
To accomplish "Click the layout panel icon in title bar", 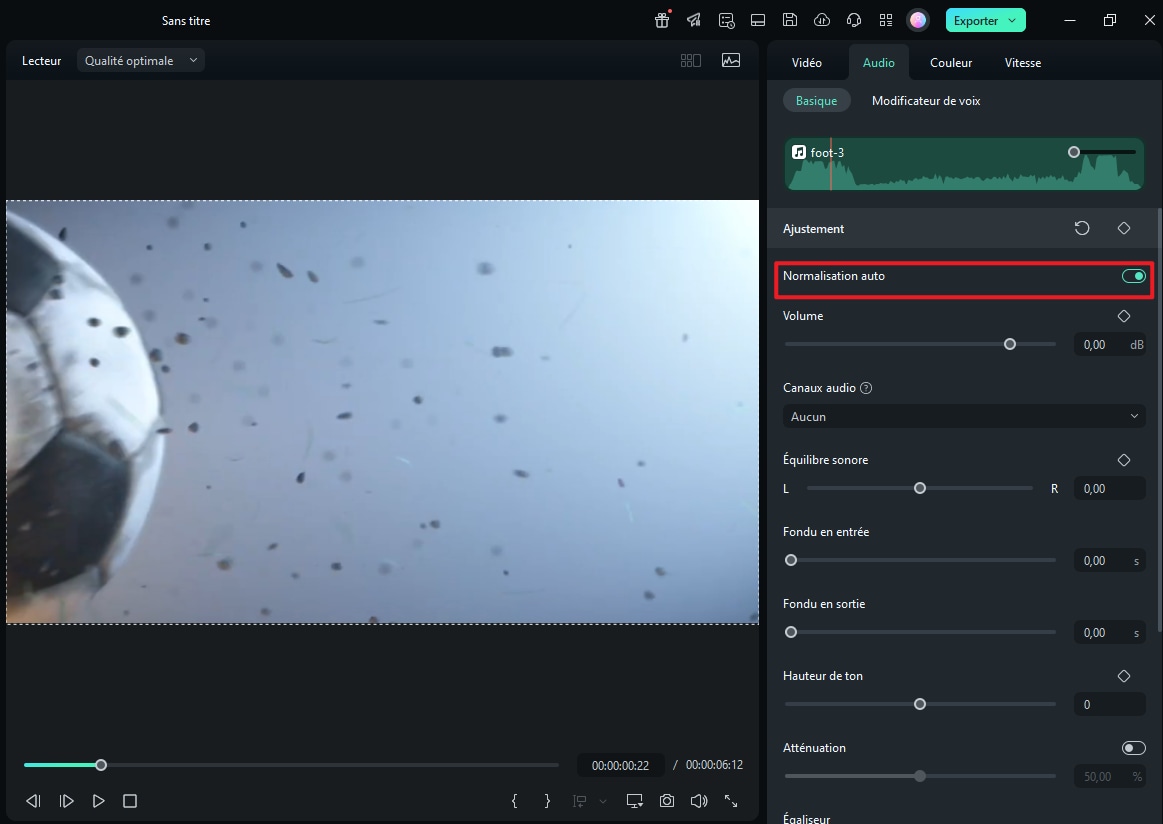I will 758,21.
